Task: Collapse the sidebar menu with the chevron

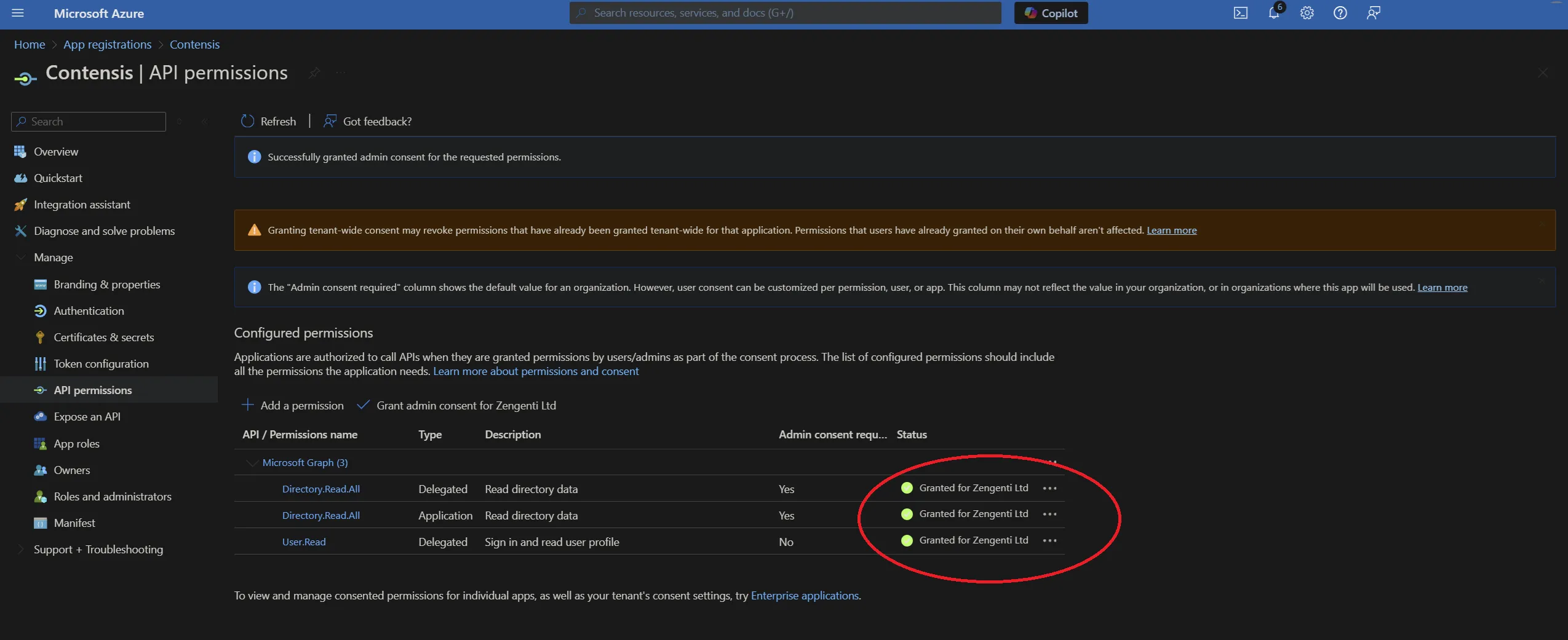Action: 204,122
